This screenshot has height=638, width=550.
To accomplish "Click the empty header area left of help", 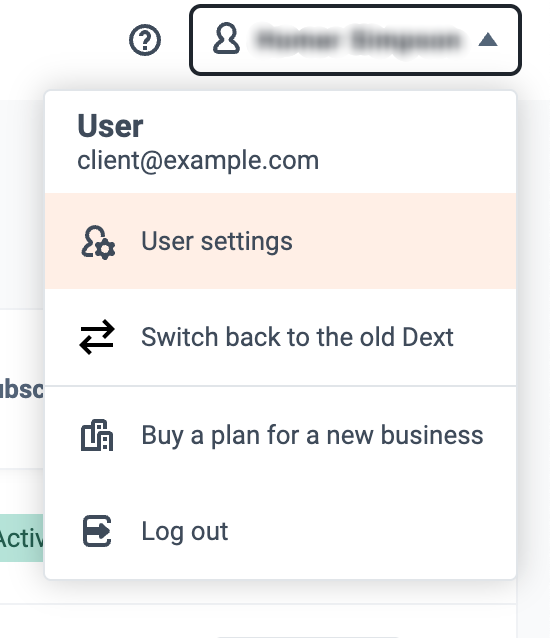I will point(61,40).
